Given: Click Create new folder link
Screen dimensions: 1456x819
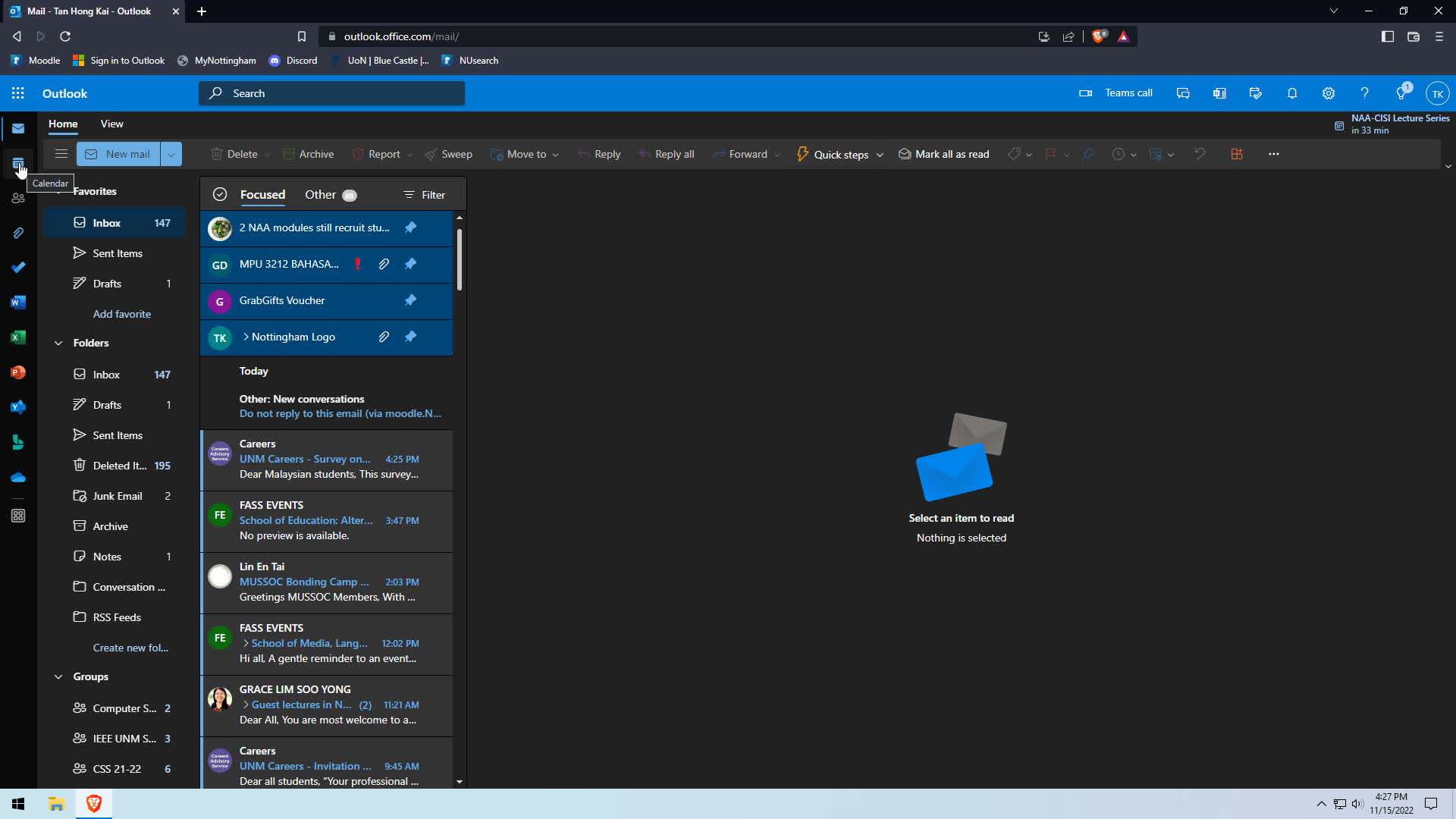Looking at the screenshot, I should 130,648.
